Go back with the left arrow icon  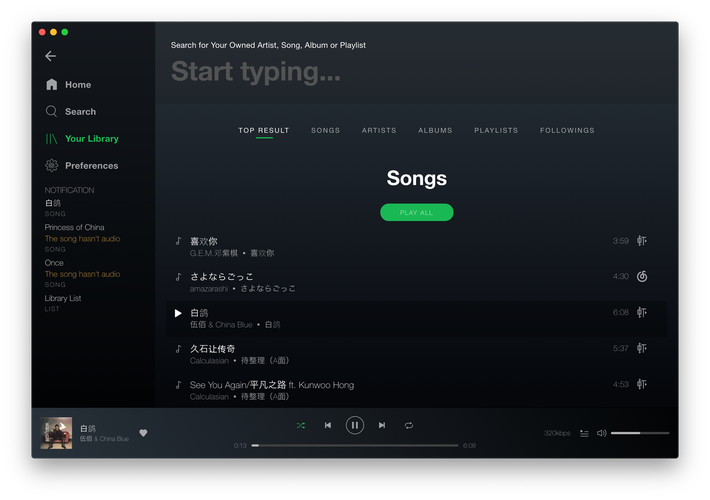(x=50, y=56)
